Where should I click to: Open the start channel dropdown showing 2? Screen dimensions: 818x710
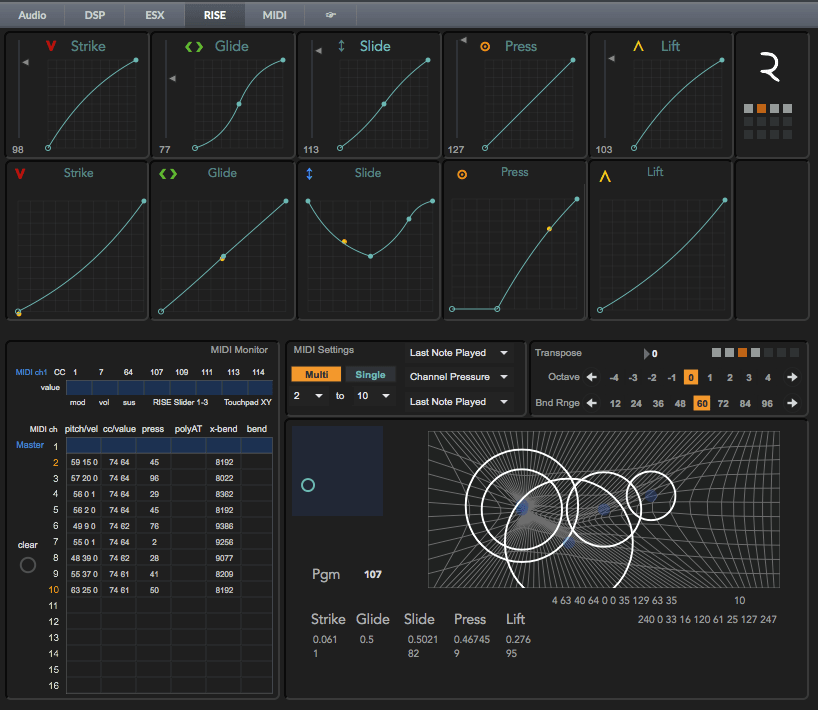coord(305,396)
